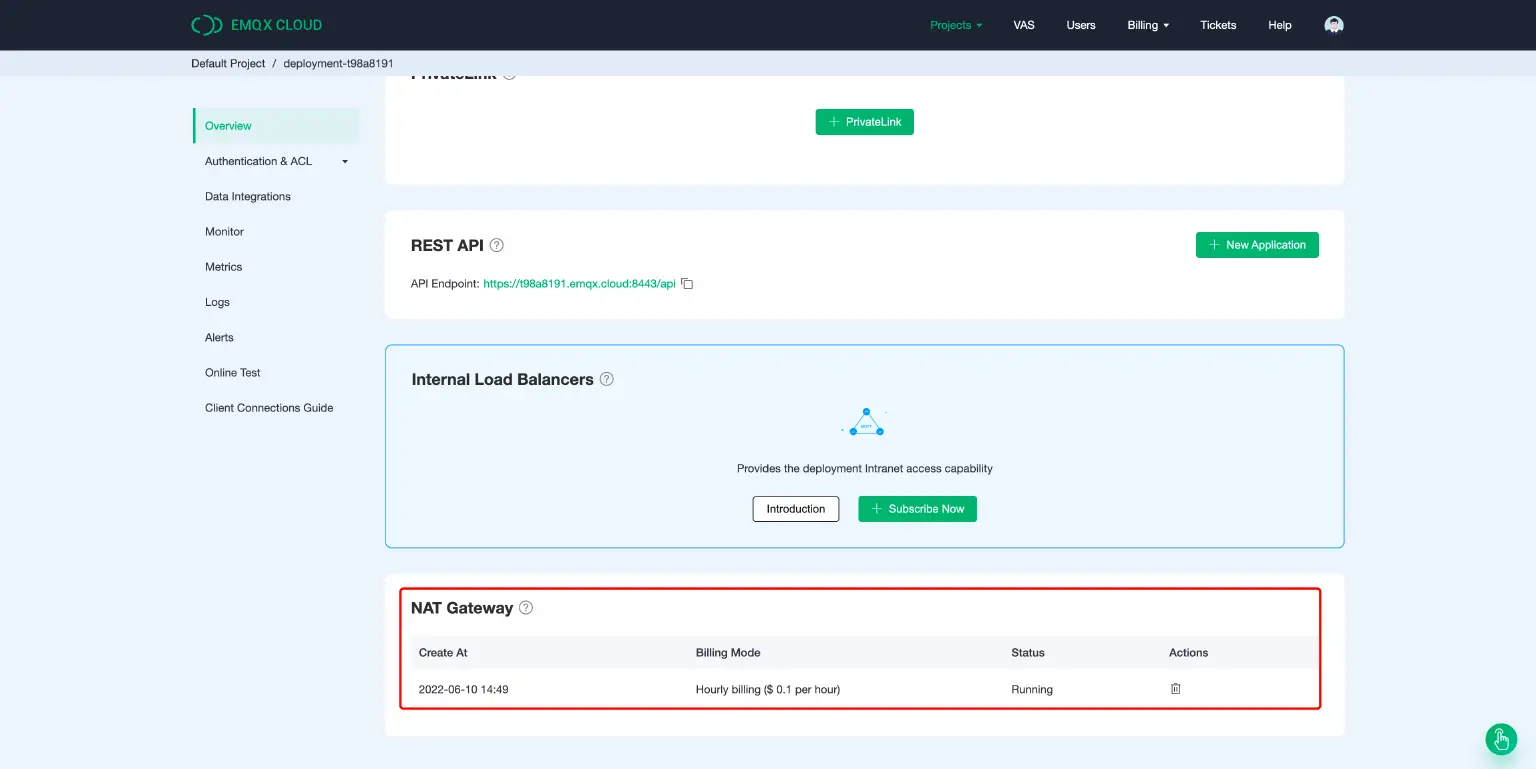The width and height of the screenshot is (1536, 769).
Task: Open the user avatar menu
Action: (1333, 25)
